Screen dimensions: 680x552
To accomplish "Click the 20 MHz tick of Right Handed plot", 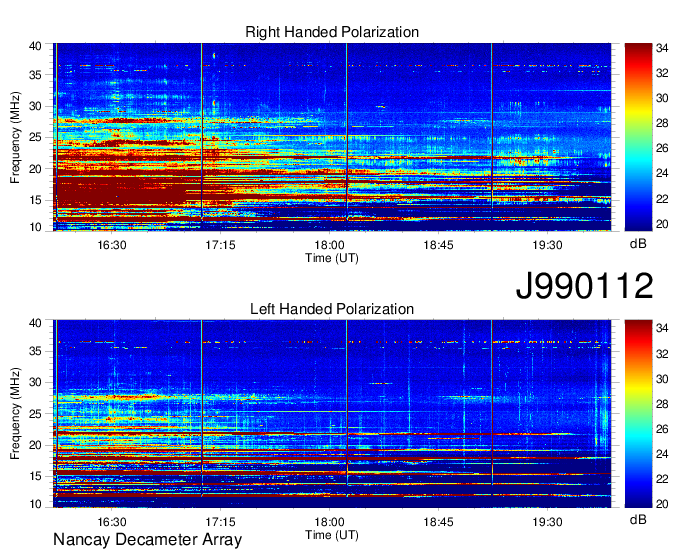I will pos(36,169).
